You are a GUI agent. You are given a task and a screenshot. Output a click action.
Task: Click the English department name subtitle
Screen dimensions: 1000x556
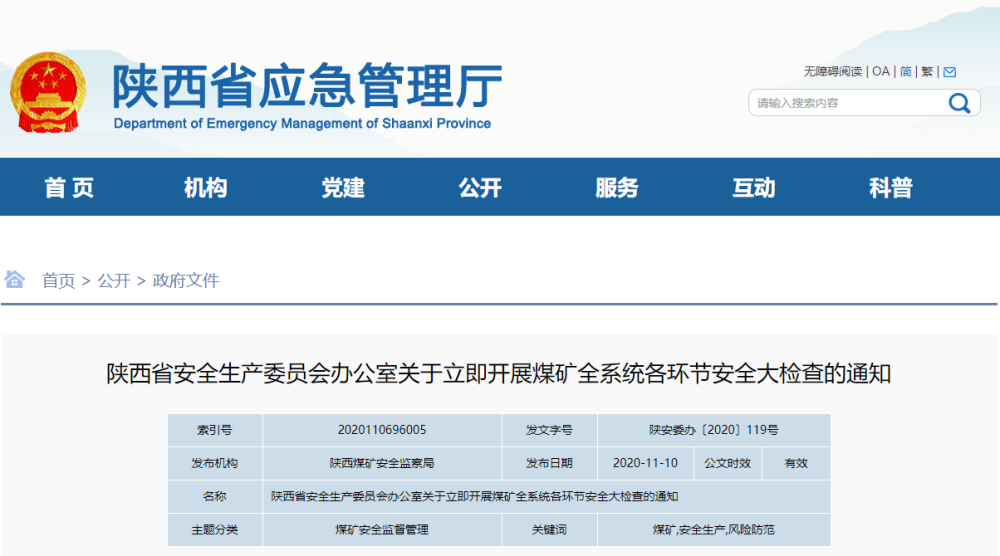tap(302, 124)
